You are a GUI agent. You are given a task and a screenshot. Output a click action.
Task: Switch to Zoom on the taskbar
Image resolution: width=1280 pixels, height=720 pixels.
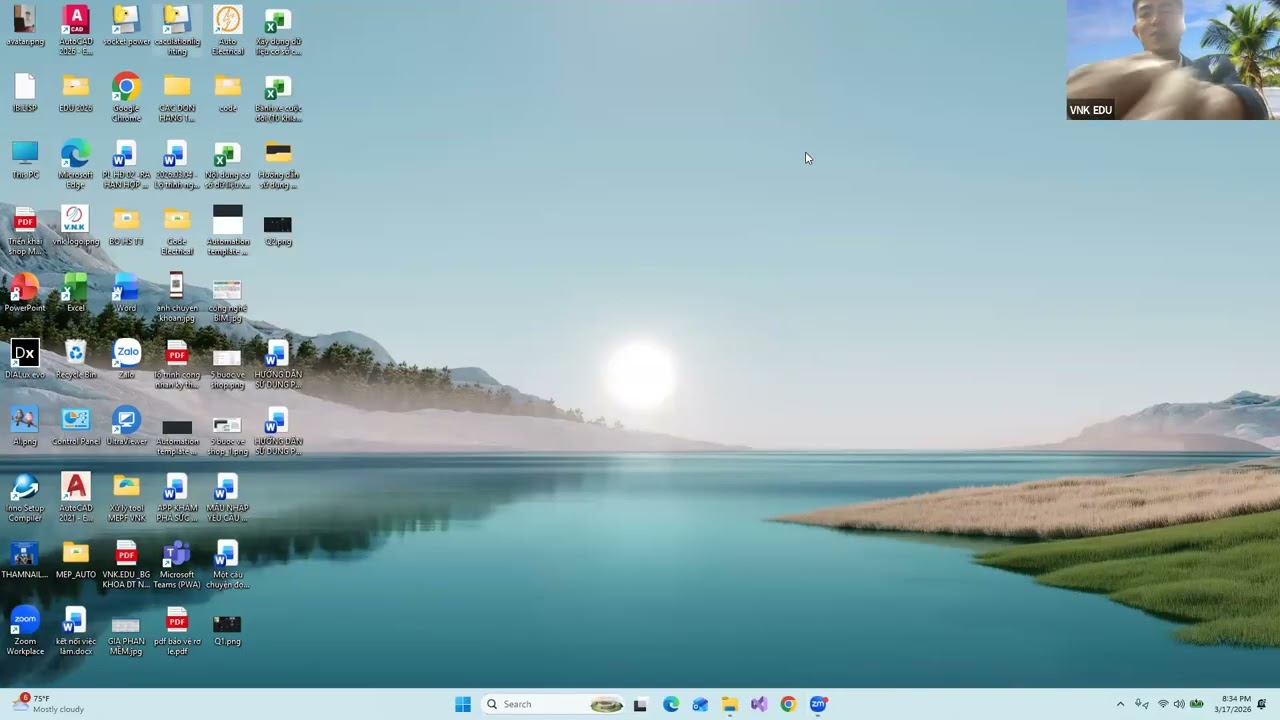click(x=818, y=704)
